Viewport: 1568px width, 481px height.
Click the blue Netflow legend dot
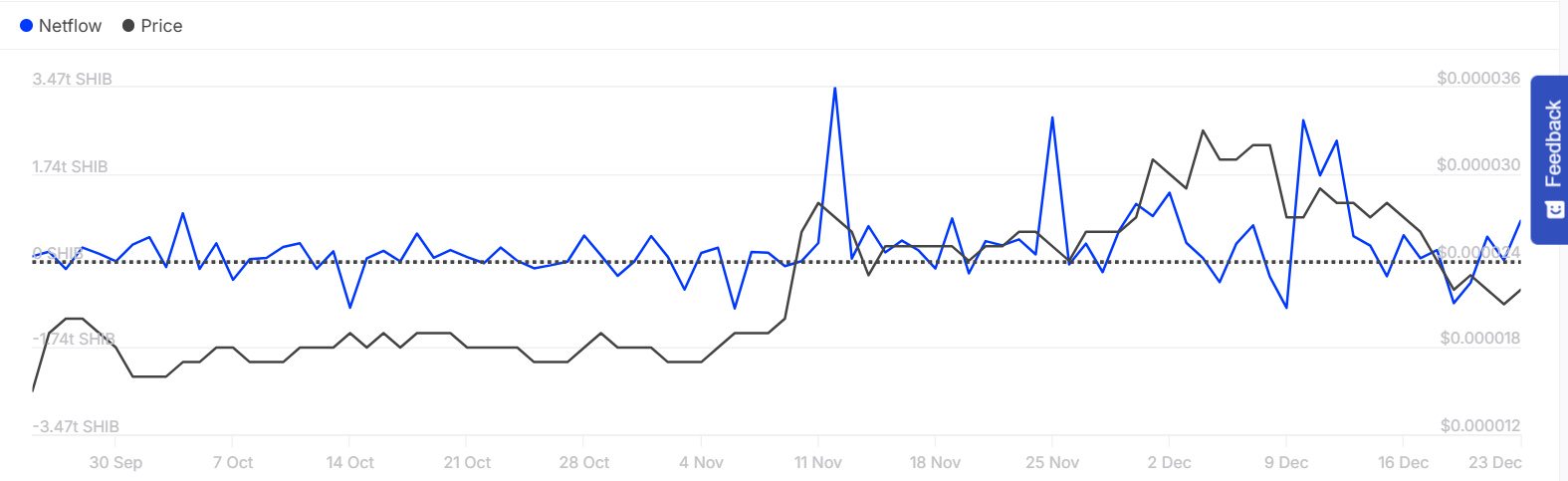[x=27, y=26]
